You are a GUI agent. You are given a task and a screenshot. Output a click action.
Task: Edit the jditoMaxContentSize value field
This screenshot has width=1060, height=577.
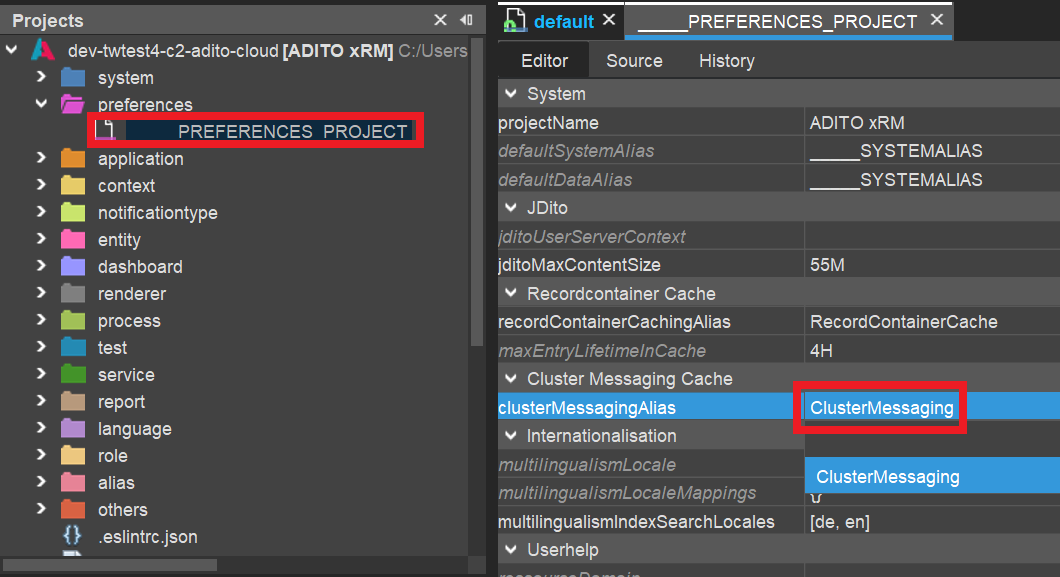point(930,266)
